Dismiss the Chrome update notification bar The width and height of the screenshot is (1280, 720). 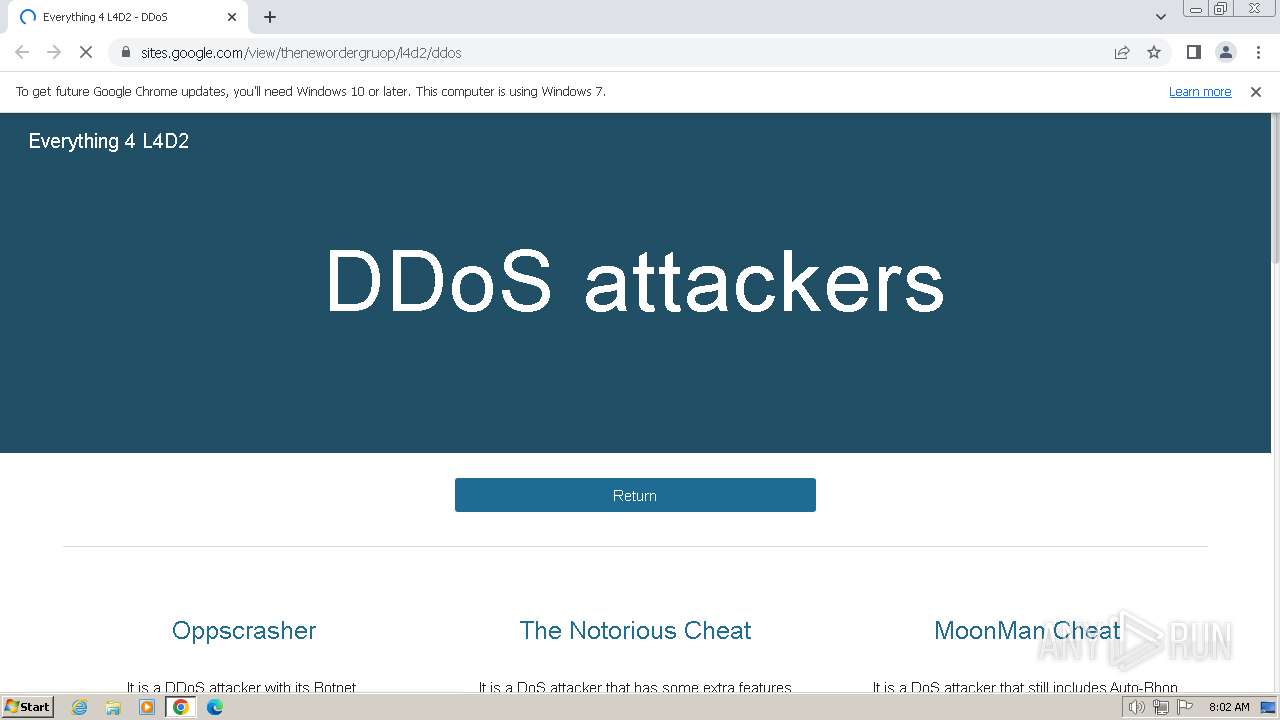1256,91
